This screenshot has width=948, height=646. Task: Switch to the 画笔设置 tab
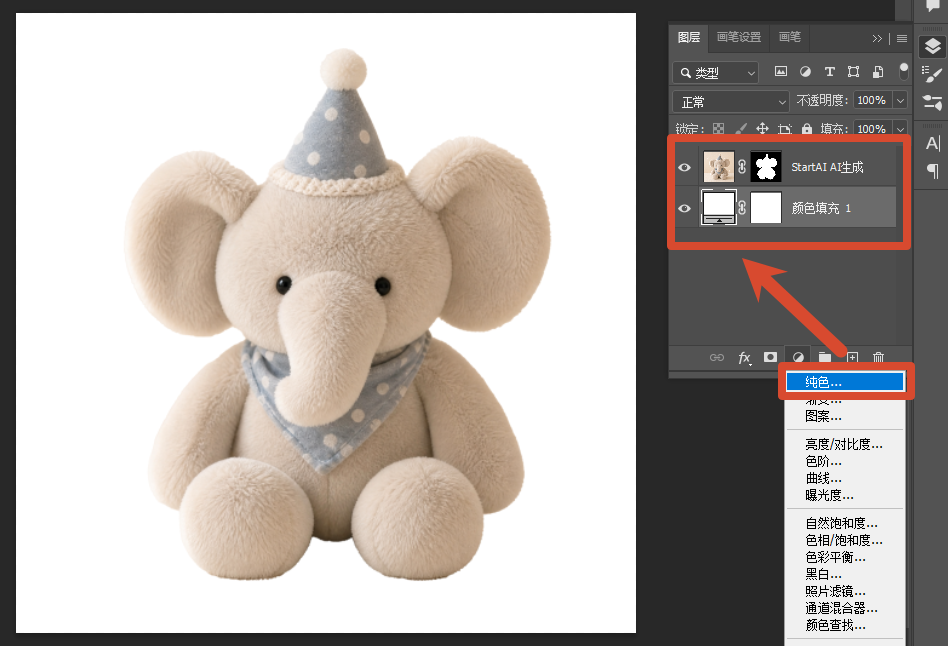(739, 38)
